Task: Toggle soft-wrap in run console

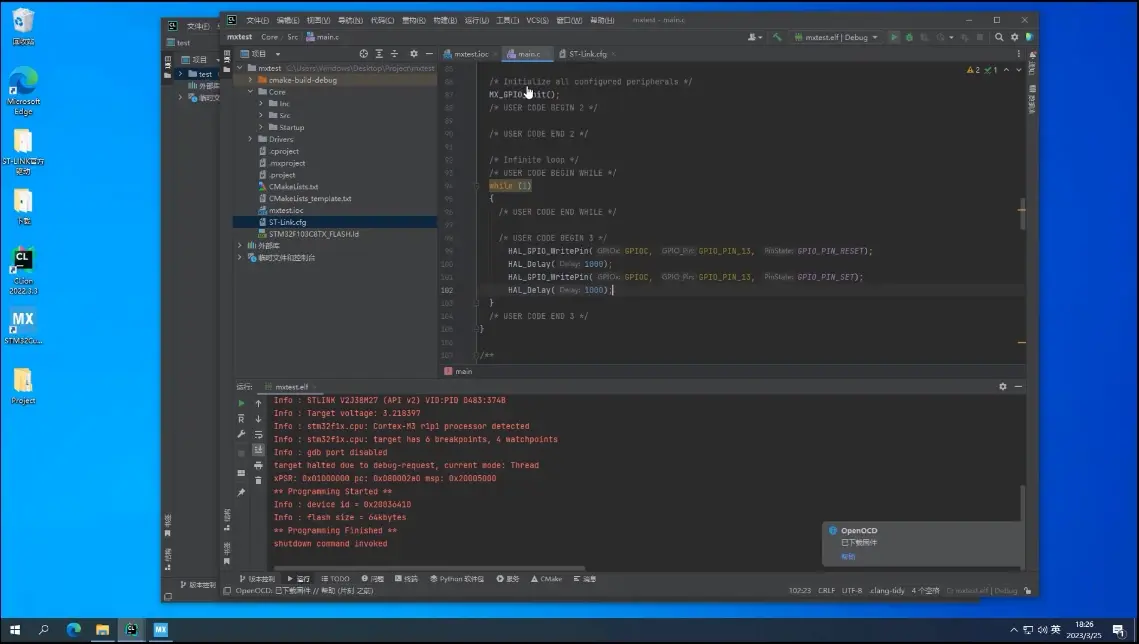Action: [258, 435]
